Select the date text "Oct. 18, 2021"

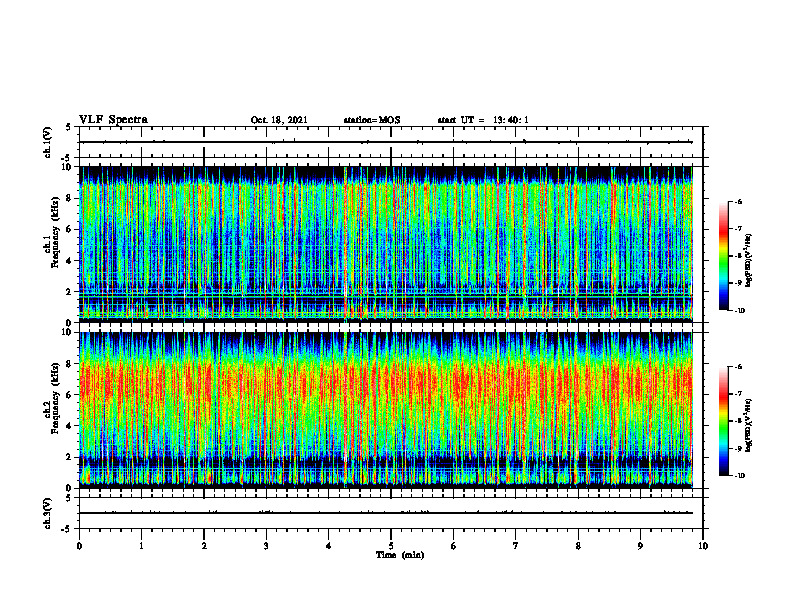pyautogui.click(x=279, y=120)
